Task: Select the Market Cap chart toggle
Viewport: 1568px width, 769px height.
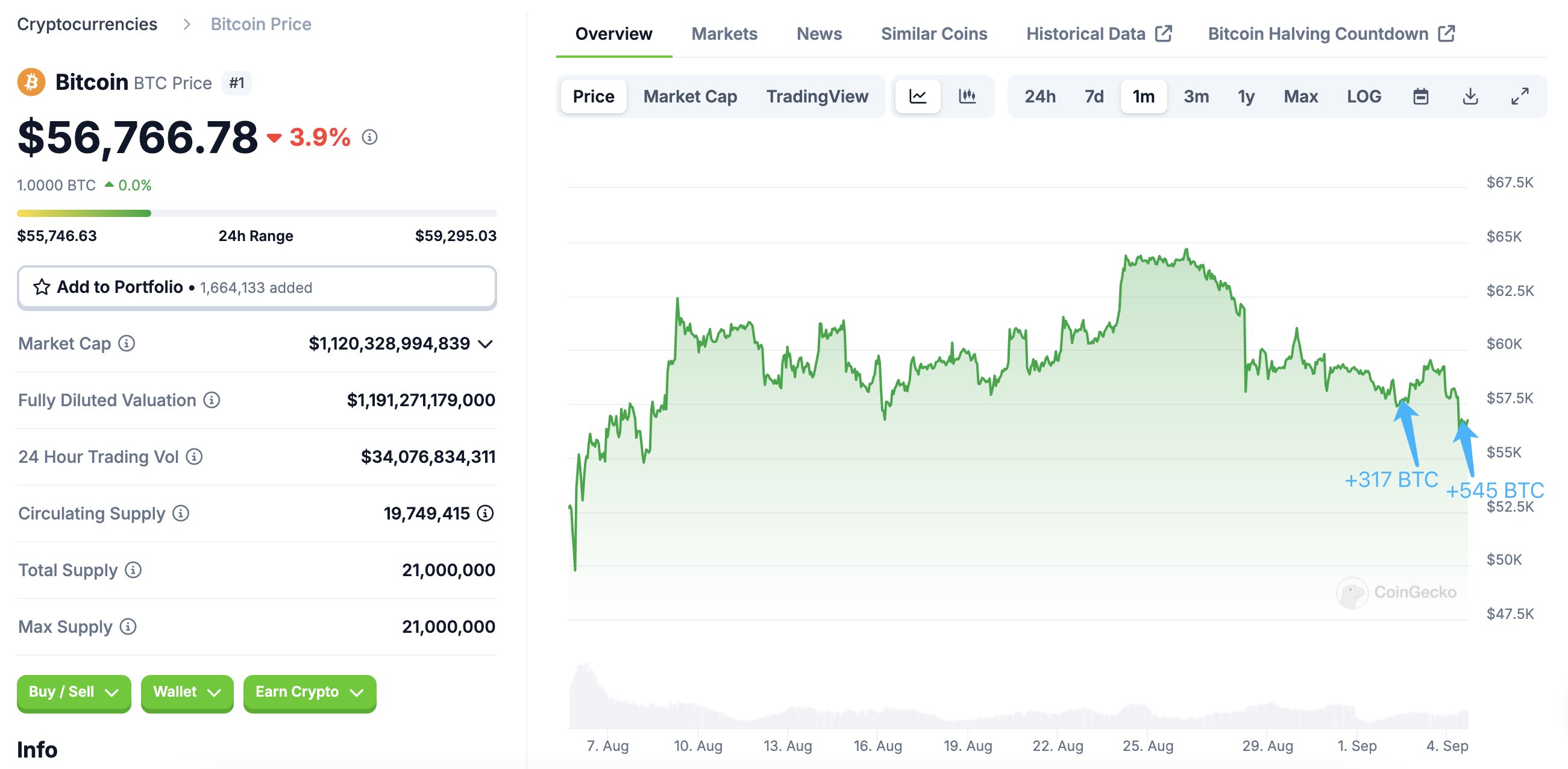Action: 690,96
